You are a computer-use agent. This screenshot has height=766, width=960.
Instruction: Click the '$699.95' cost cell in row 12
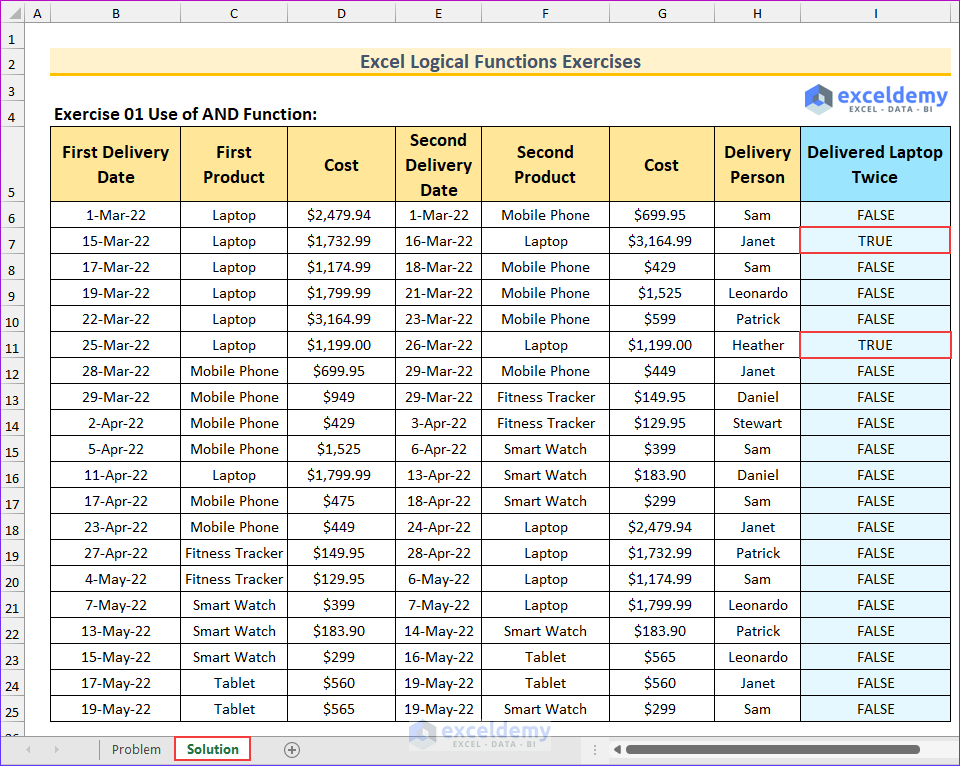point(341,371)
